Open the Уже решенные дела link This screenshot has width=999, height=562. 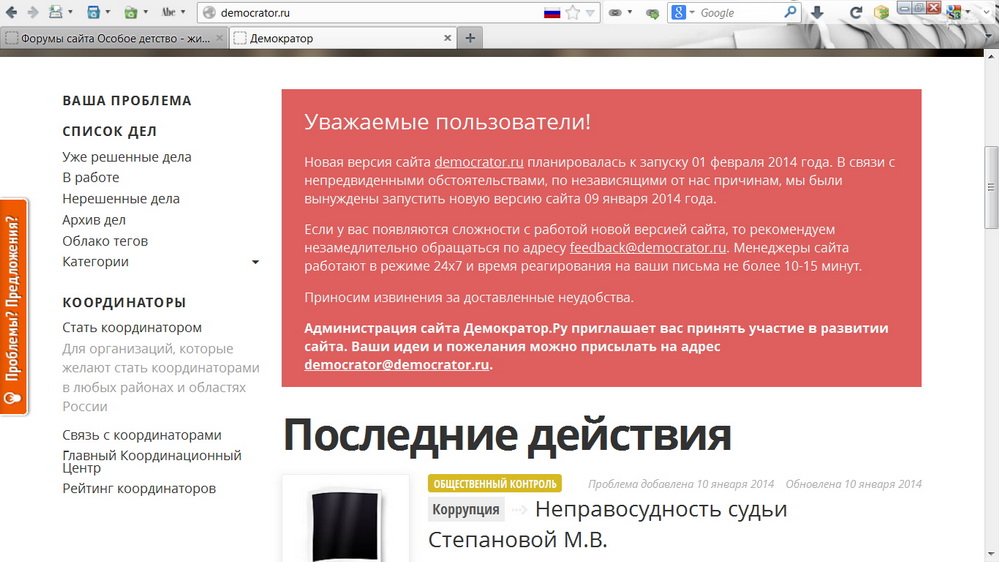pos(127,157)
